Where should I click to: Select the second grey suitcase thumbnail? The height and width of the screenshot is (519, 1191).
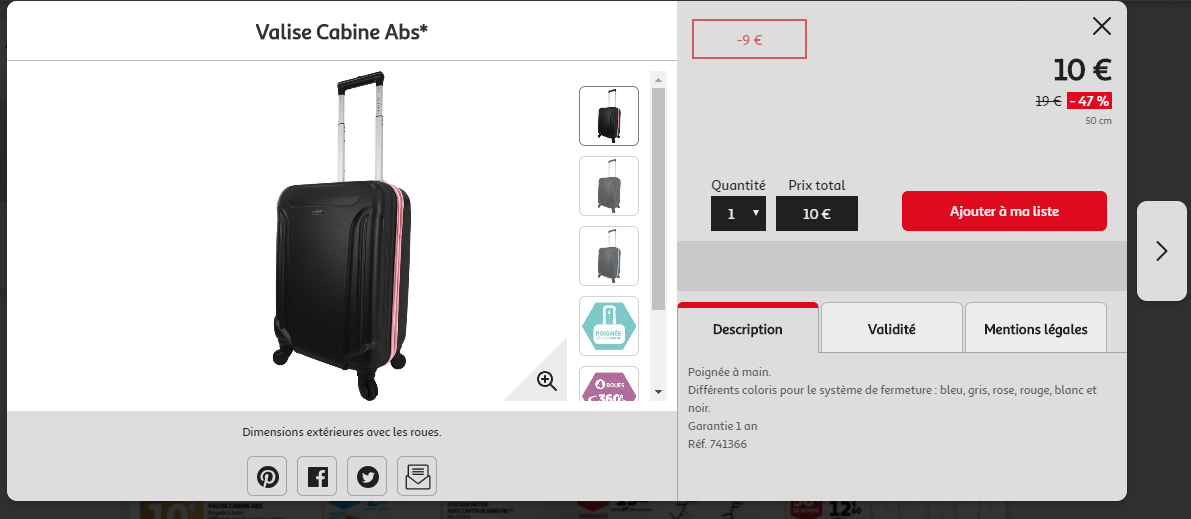coord(609,186)
